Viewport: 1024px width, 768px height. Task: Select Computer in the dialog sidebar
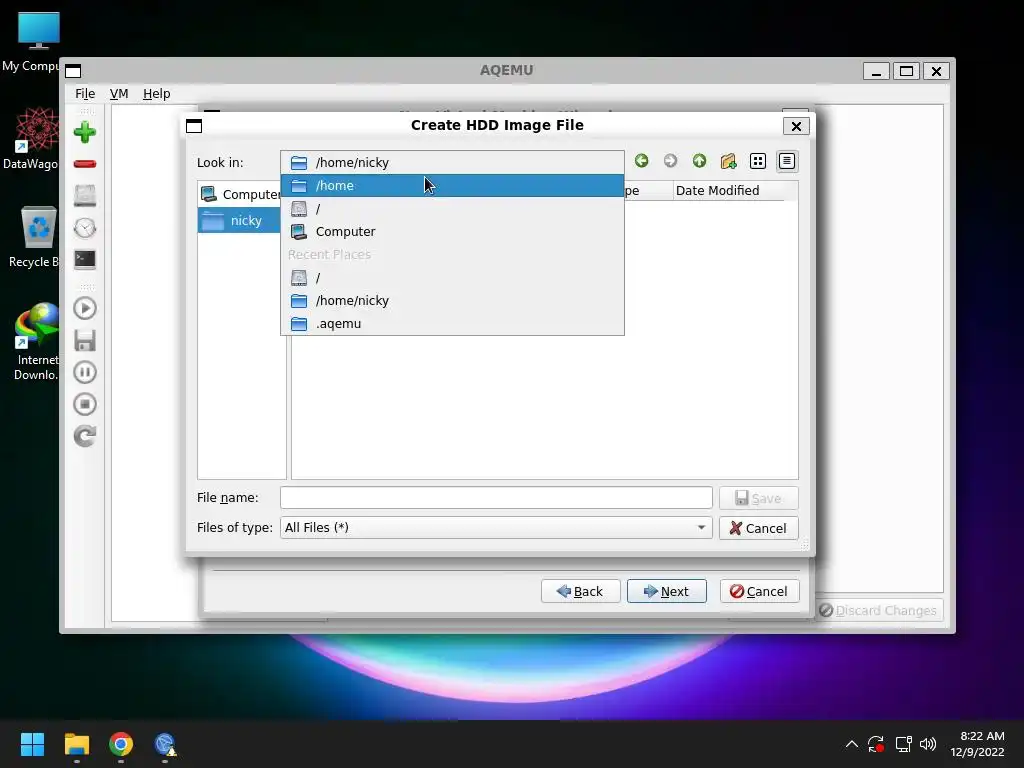click(x=240, y=194)
